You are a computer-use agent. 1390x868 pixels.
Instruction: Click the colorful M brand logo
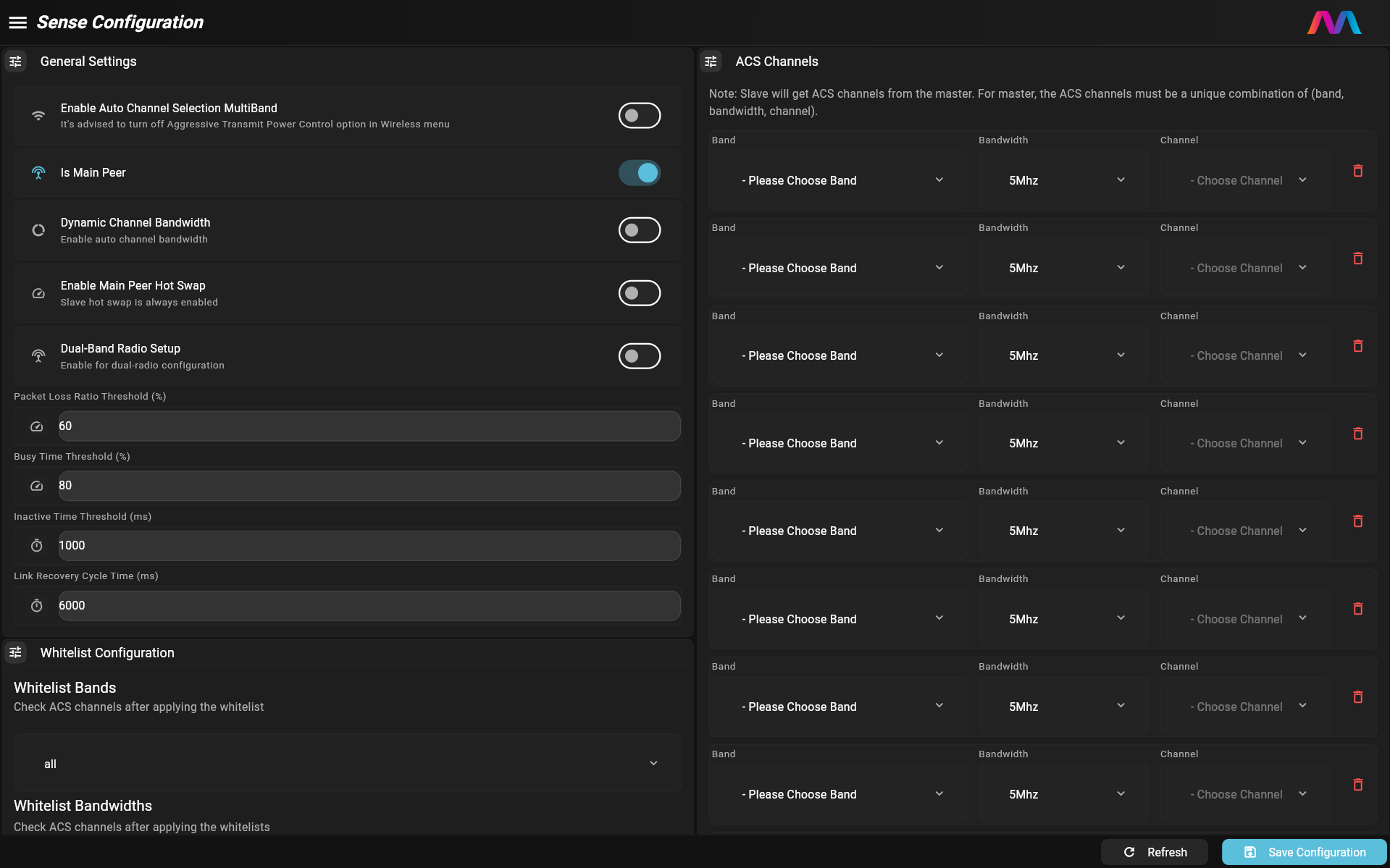[1334, 22]
